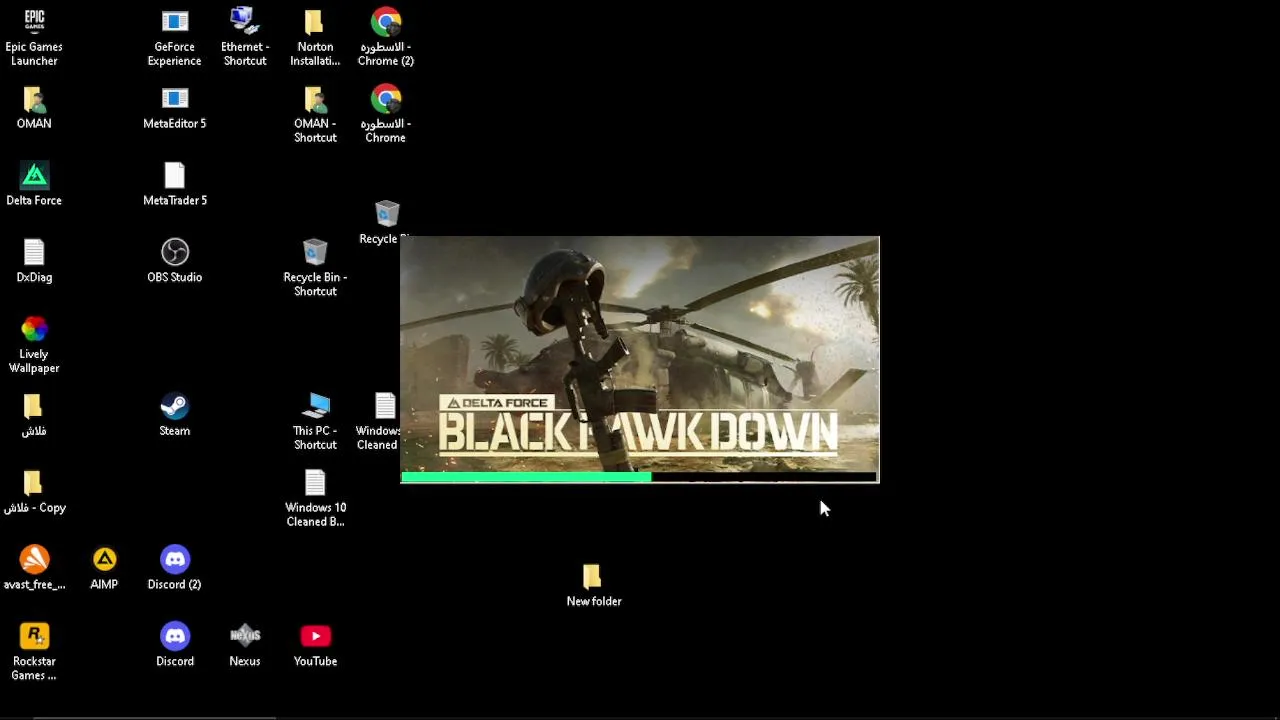The image size is (1280, 720).
Task: Select the MetaTrader 5 file icon
Action: click(174, 185)
